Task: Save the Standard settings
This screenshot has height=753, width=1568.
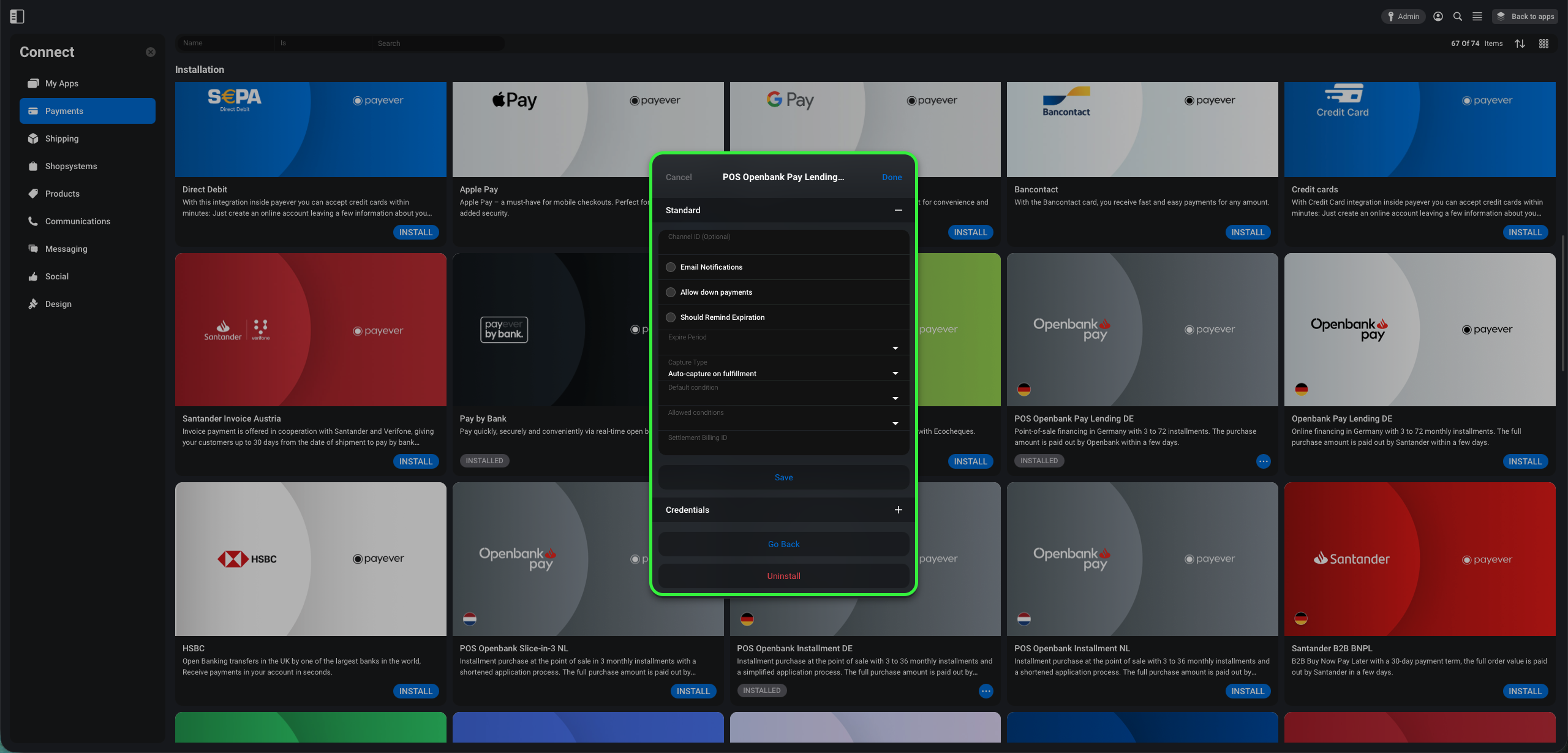Action: click(784, 477)
